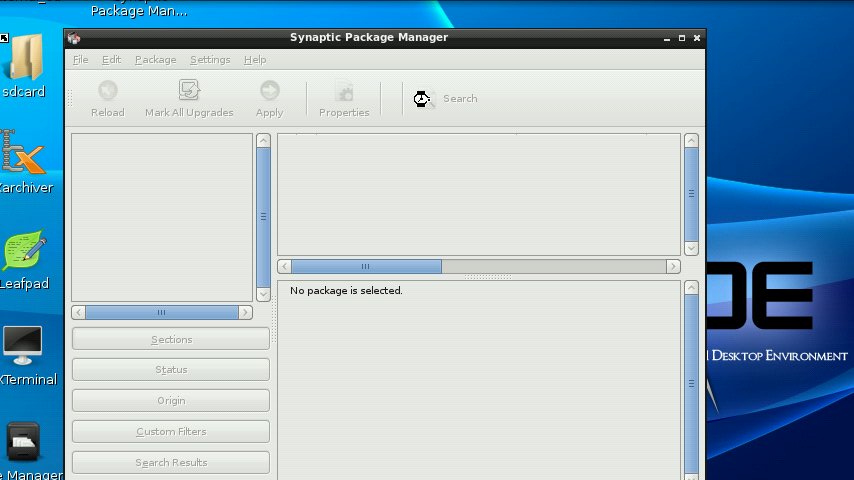Click the Reload toolbar icon
Screen dimensions: 854x480
point(108,90)
